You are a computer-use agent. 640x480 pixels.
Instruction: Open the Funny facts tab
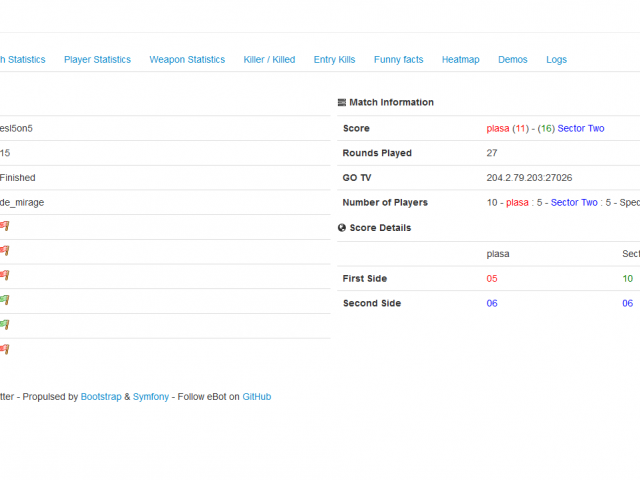tap(398, 60)
